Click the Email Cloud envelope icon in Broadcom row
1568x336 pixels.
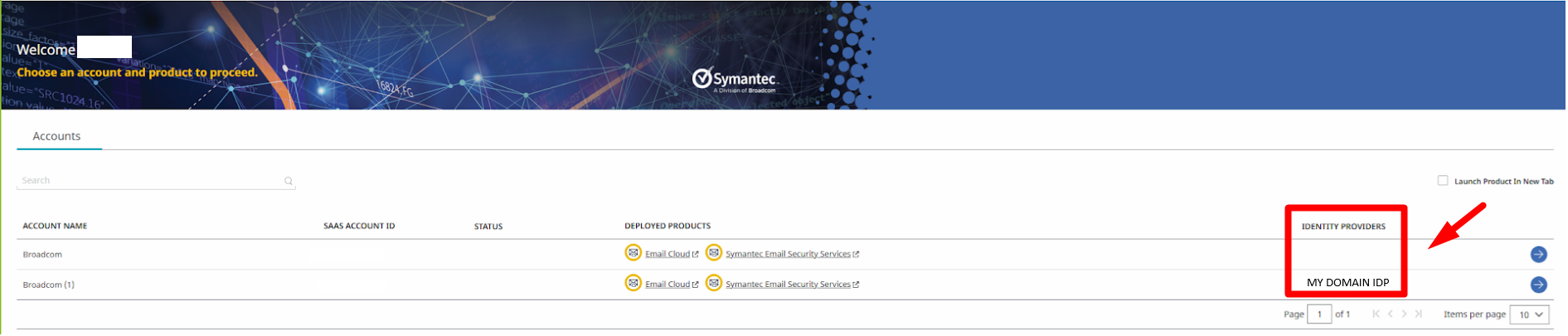pos(633,253)
